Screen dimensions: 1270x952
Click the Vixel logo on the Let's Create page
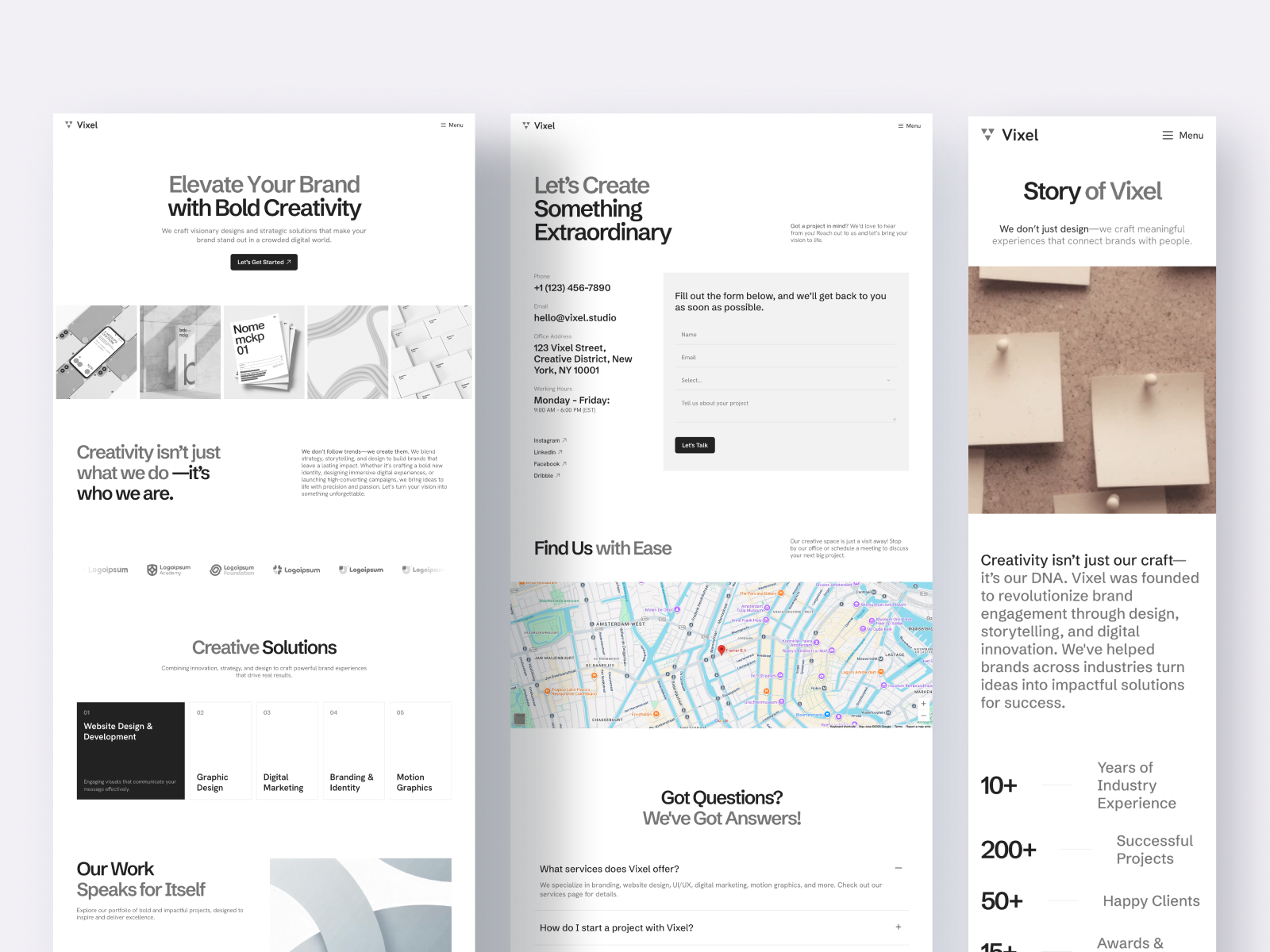pos(538,126)
